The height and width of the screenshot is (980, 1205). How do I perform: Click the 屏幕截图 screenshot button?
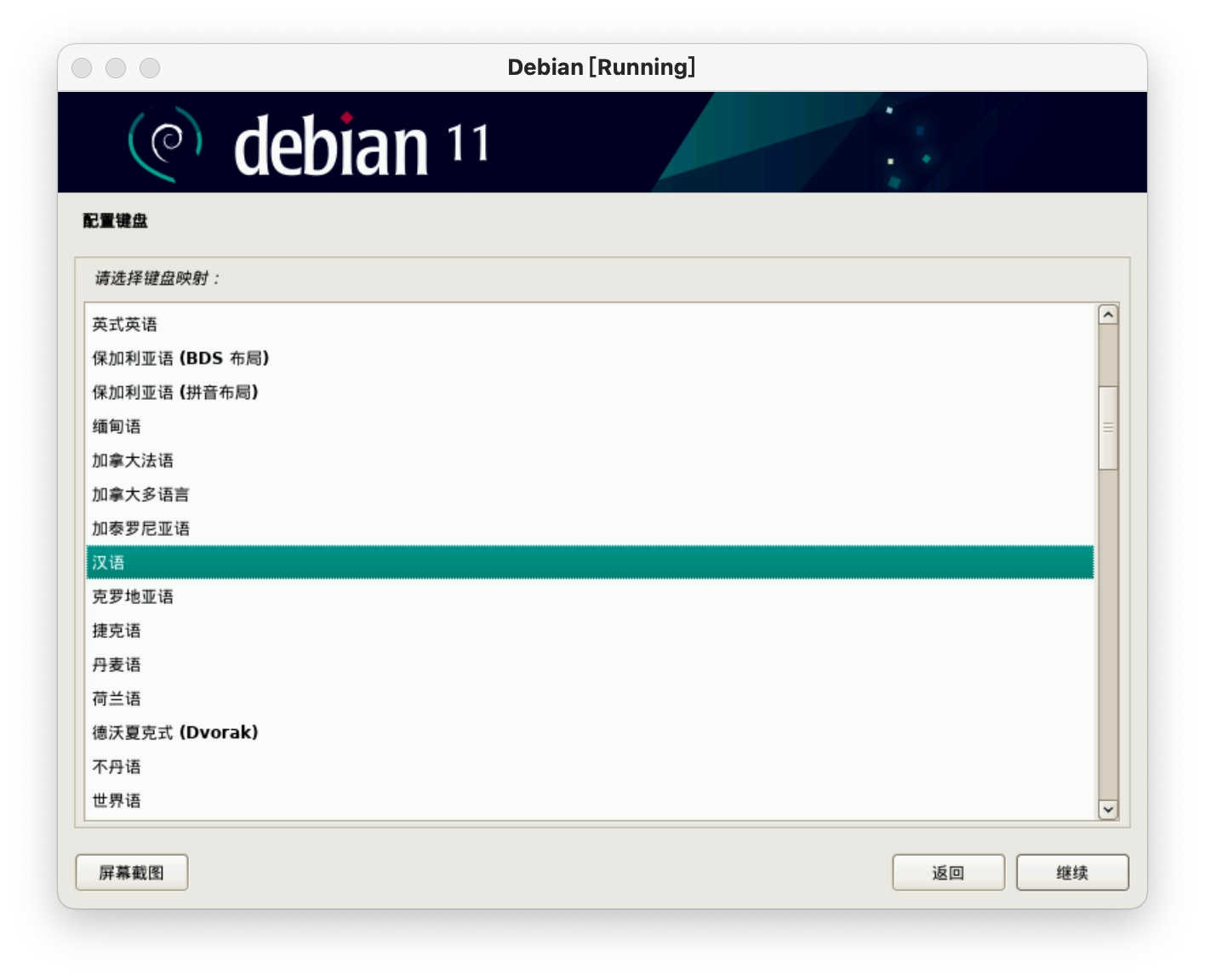click(132, 873)
